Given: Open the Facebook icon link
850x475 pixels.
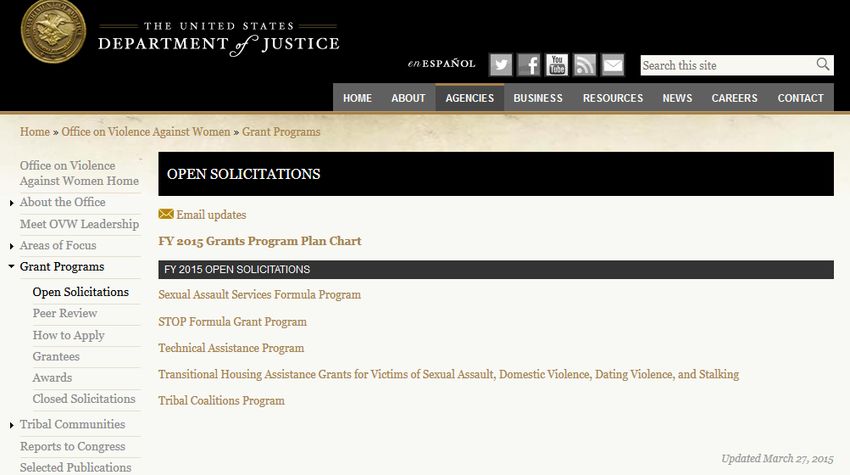Looking at the screenshot, I should (529, 65).
